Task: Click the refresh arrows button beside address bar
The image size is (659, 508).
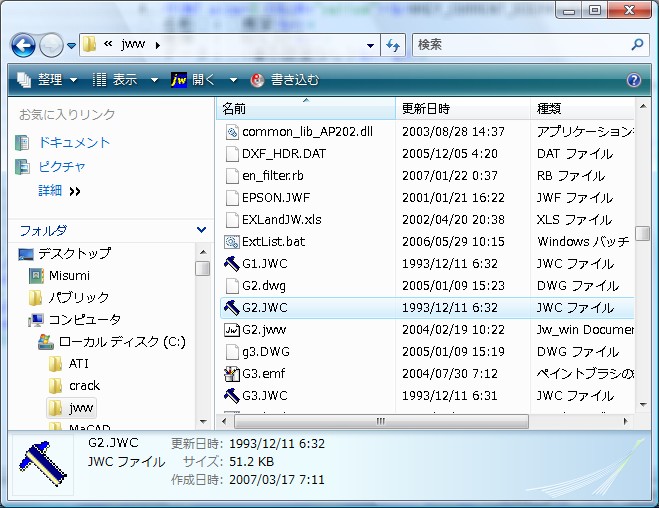Action: click(x=394, y=45)
